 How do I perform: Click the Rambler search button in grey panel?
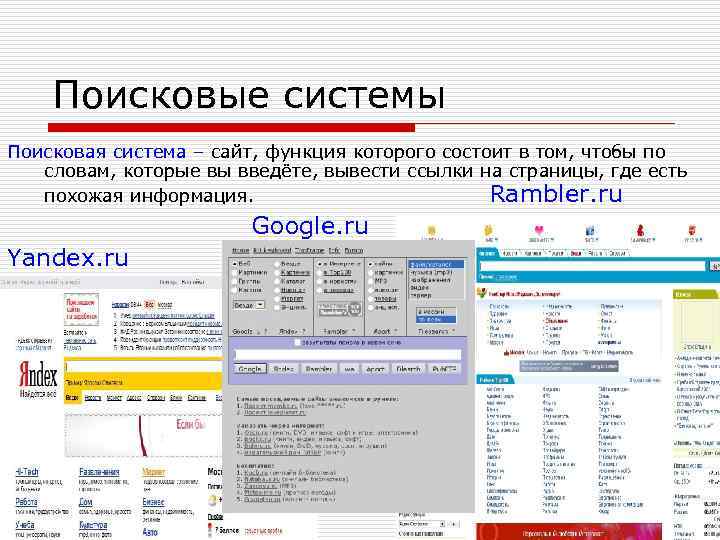click(x=319, y=369)
